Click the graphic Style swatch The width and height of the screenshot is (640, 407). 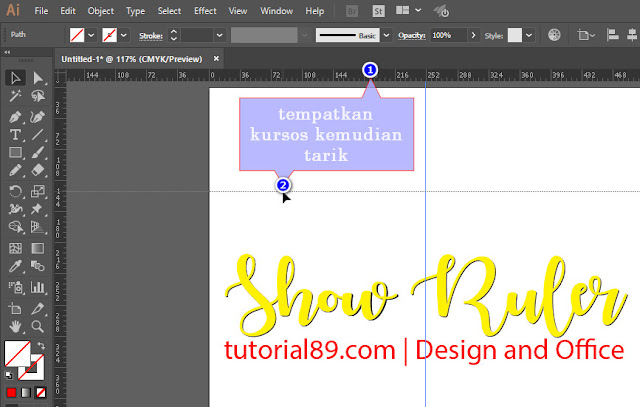pos(515,35)
